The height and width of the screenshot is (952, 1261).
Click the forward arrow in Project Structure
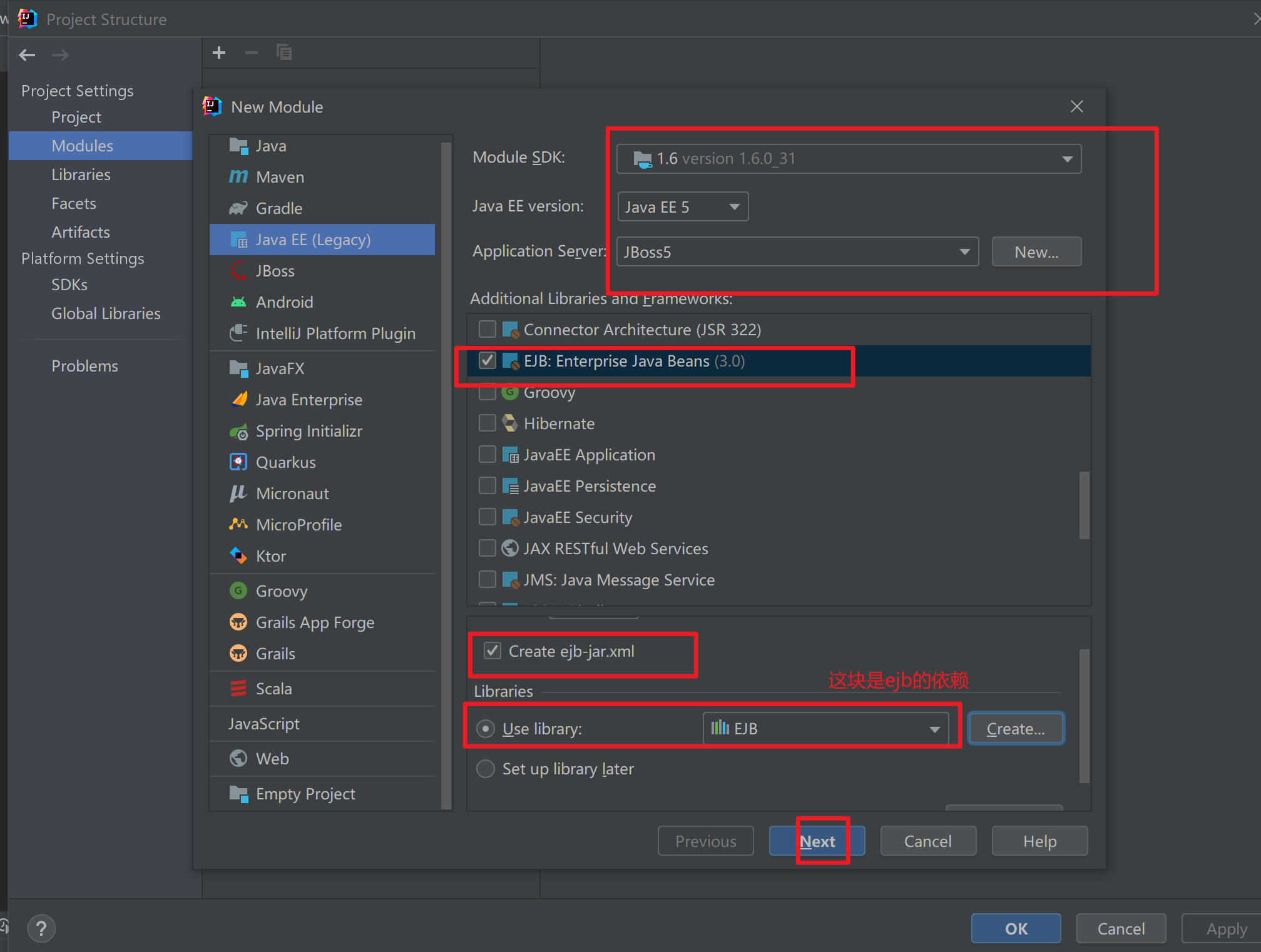click(61, 55)
